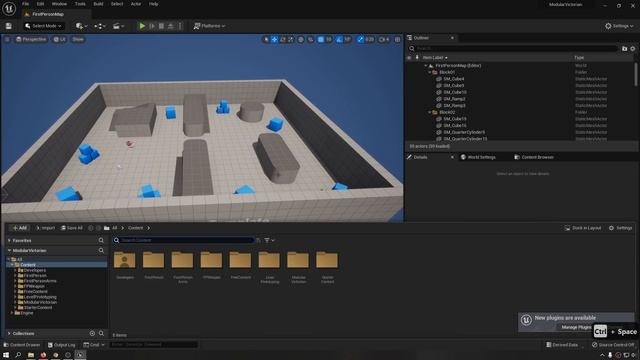Screen dimensions: 640x360
Task: Open the Platforms dropdown
Action: click(x=209, y=26)
